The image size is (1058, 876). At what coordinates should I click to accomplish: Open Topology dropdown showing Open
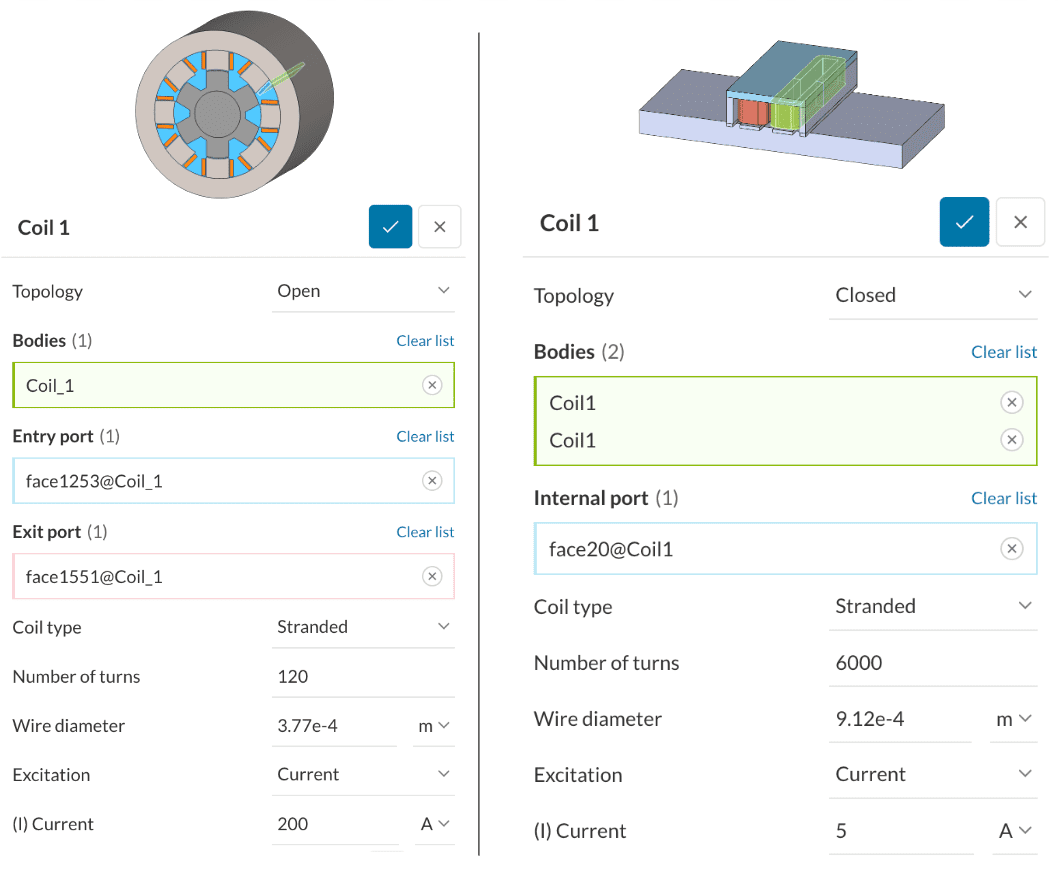pos(363,291)
